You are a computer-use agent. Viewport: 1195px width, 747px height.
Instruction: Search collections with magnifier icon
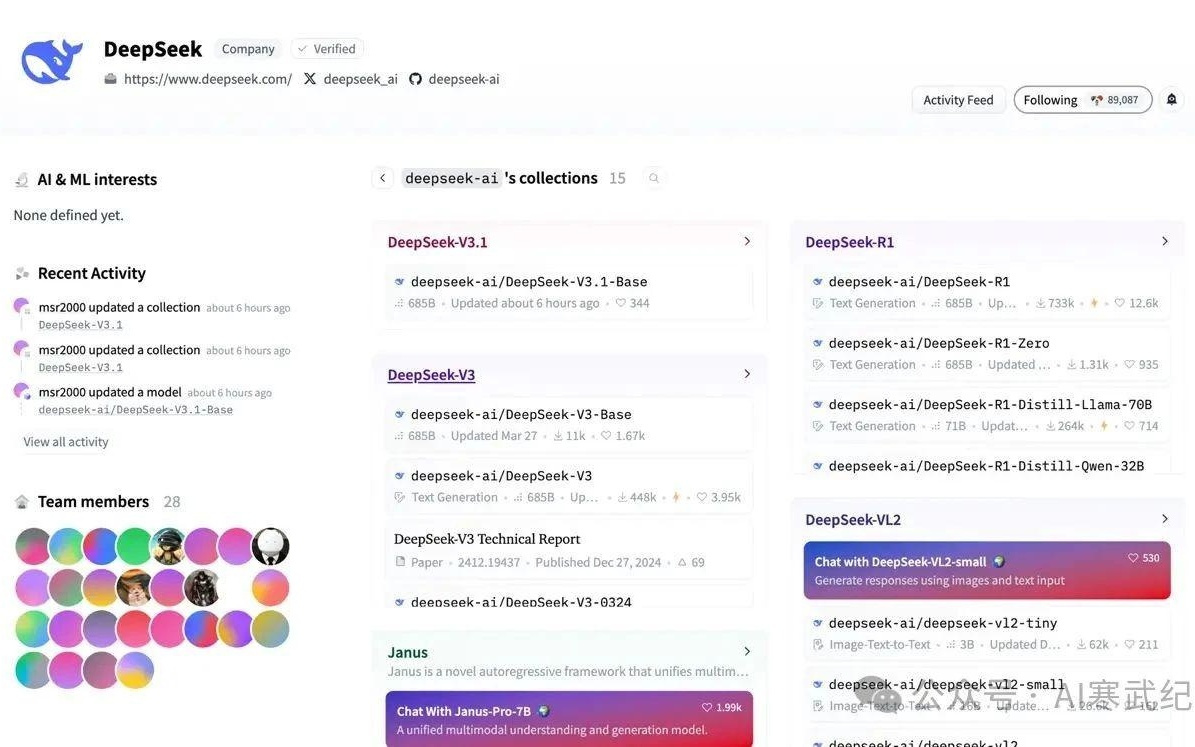(654, 178)
